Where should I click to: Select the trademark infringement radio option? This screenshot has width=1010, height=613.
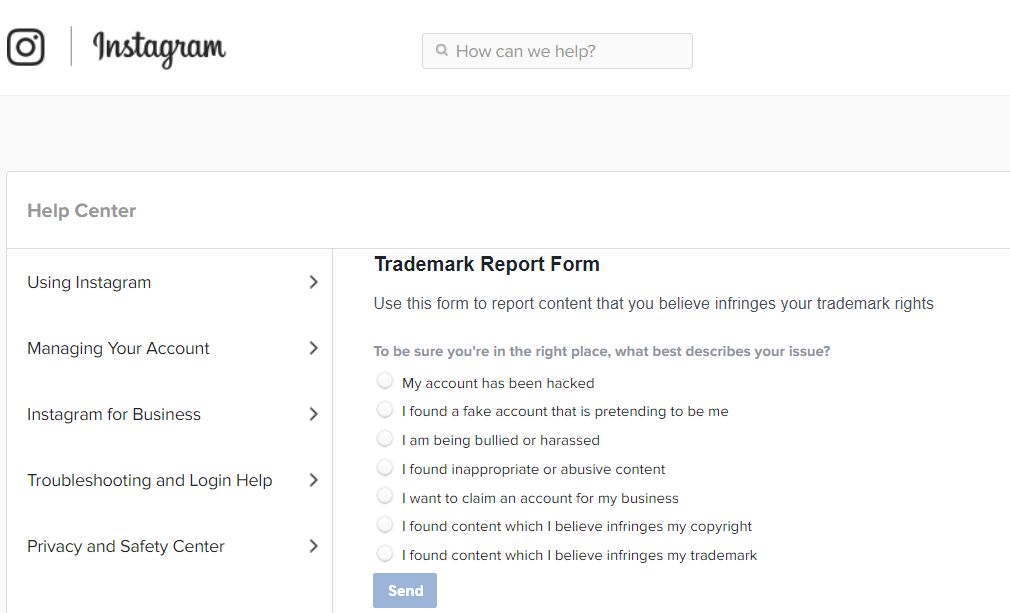coord(385,554)
